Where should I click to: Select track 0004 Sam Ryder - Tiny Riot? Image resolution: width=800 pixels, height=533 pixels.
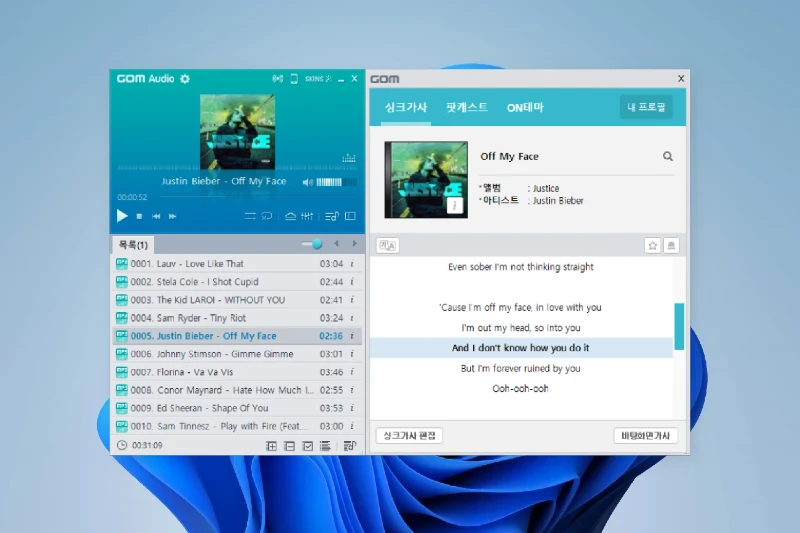pyautogui.click(x=236, y=318)
